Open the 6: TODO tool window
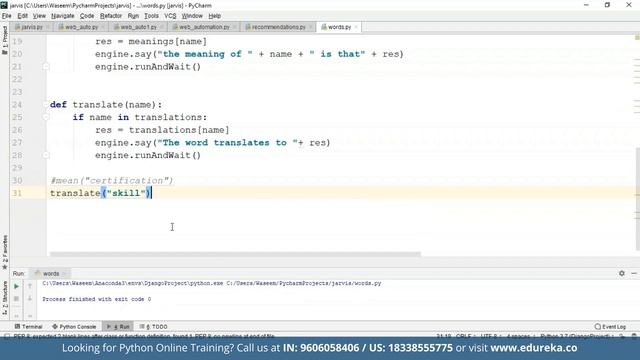The height and width of the screenshot is (360, 640). click(x=153, y=327)
